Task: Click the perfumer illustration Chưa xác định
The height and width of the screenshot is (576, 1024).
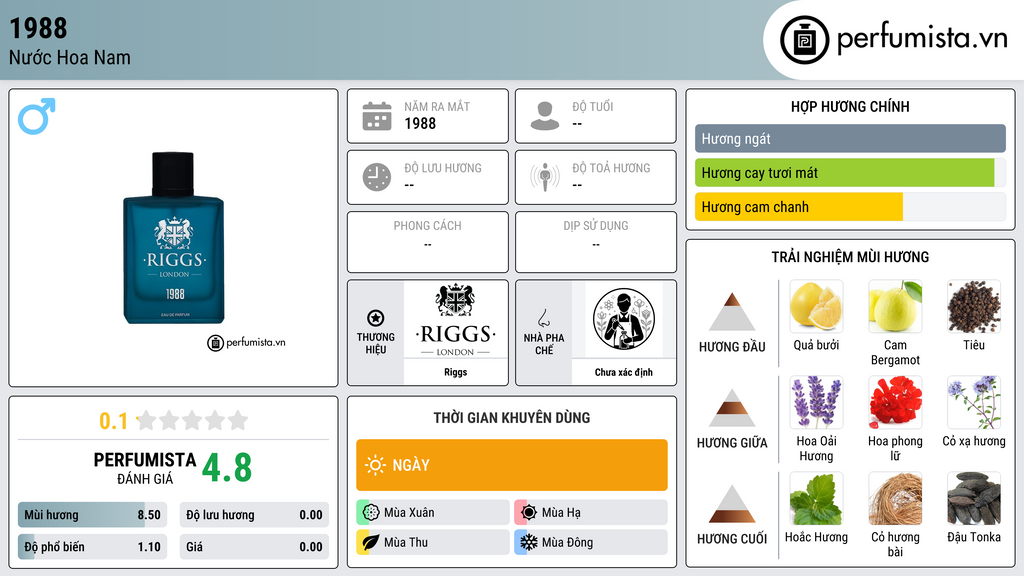Action: pyautogui.click(x=624, y=319)
